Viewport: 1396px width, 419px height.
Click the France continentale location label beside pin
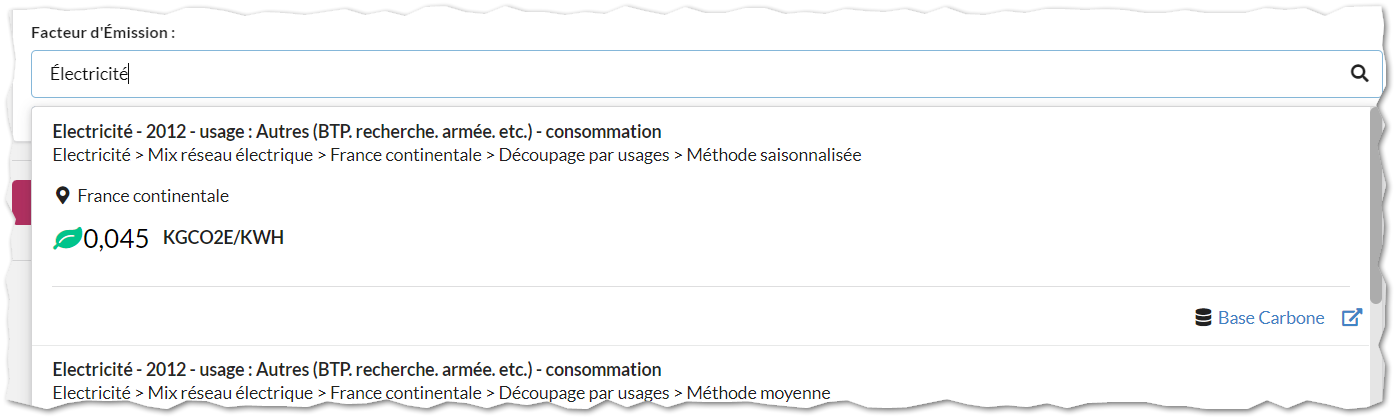[x=153, y=196]
